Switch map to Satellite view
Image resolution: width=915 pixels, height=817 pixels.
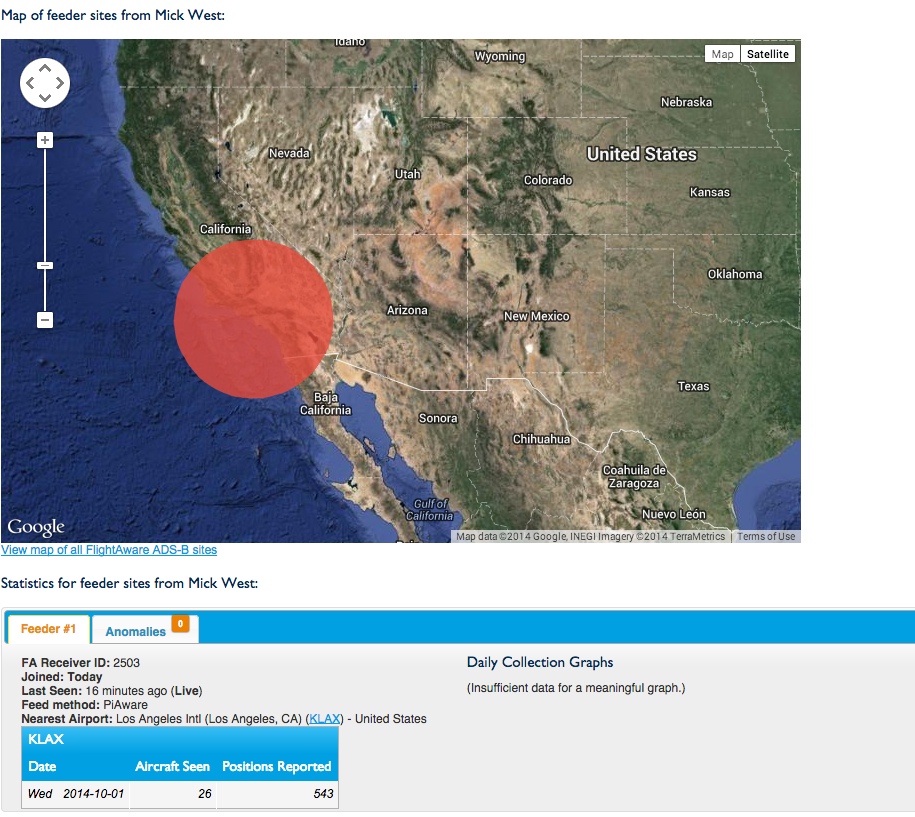767,54
